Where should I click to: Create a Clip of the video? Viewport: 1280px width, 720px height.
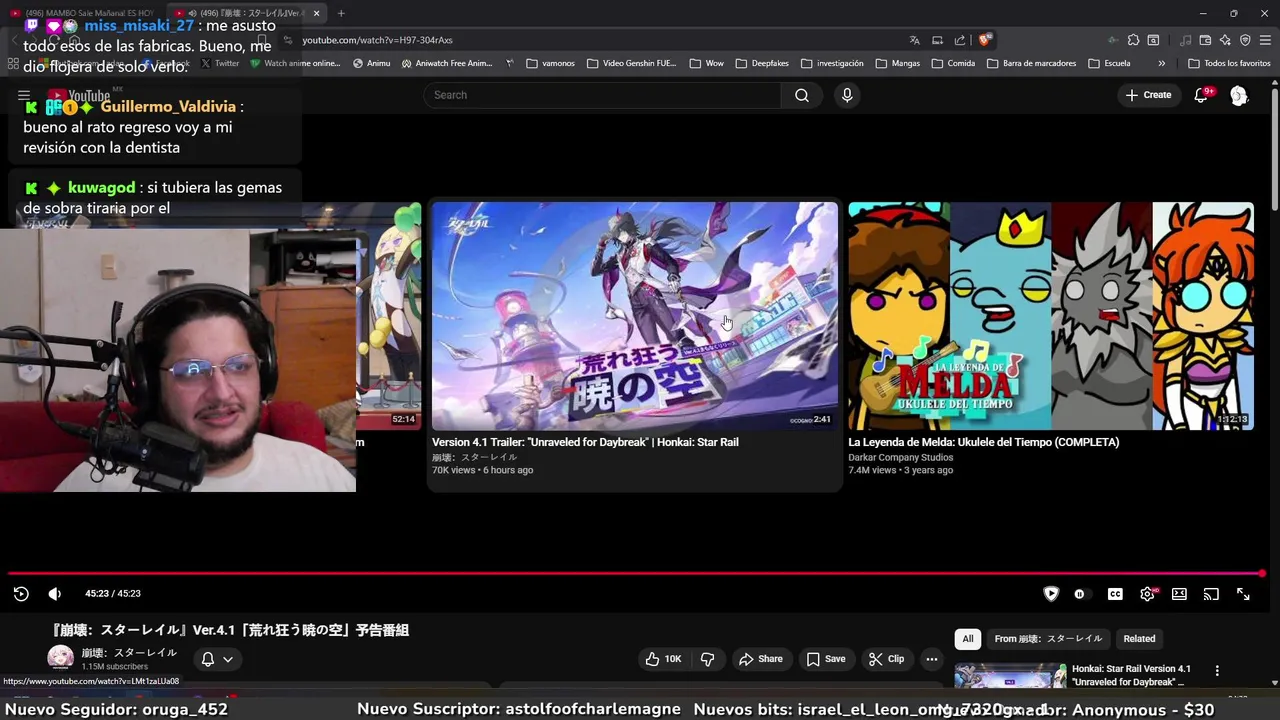(x=886, y=659)
